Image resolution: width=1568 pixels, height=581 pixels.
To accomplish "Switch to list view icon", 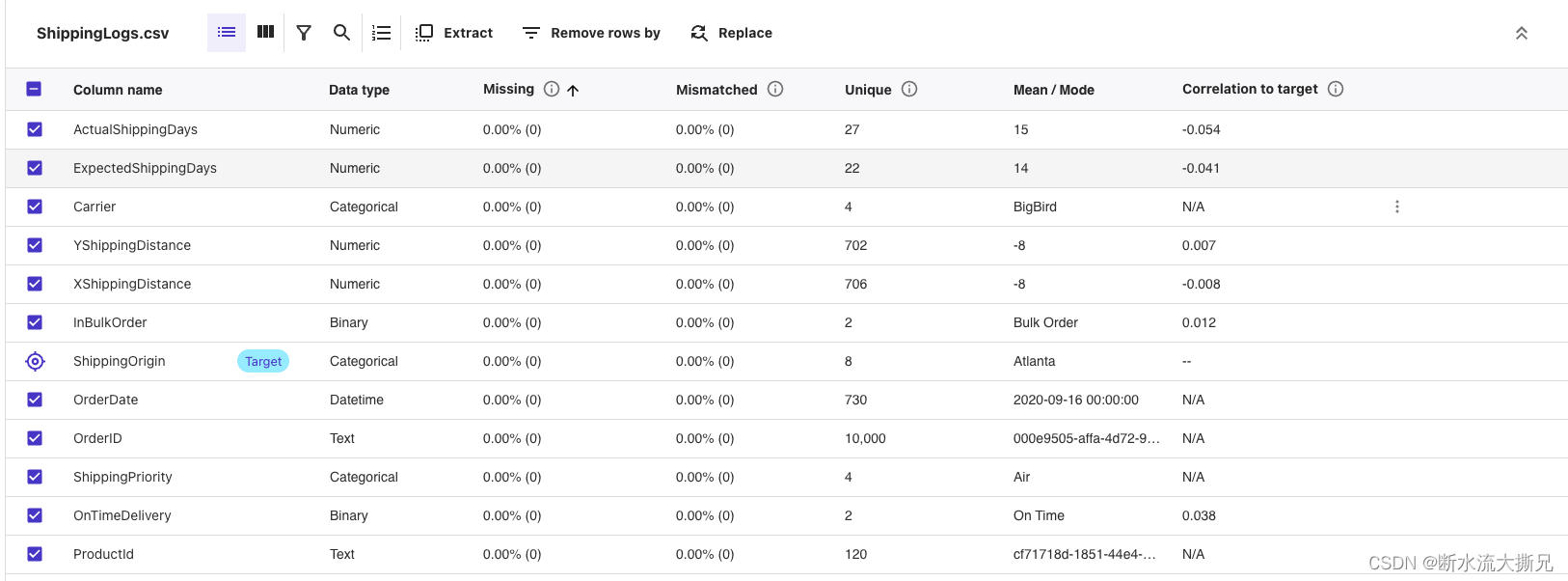I will [227, 33].
